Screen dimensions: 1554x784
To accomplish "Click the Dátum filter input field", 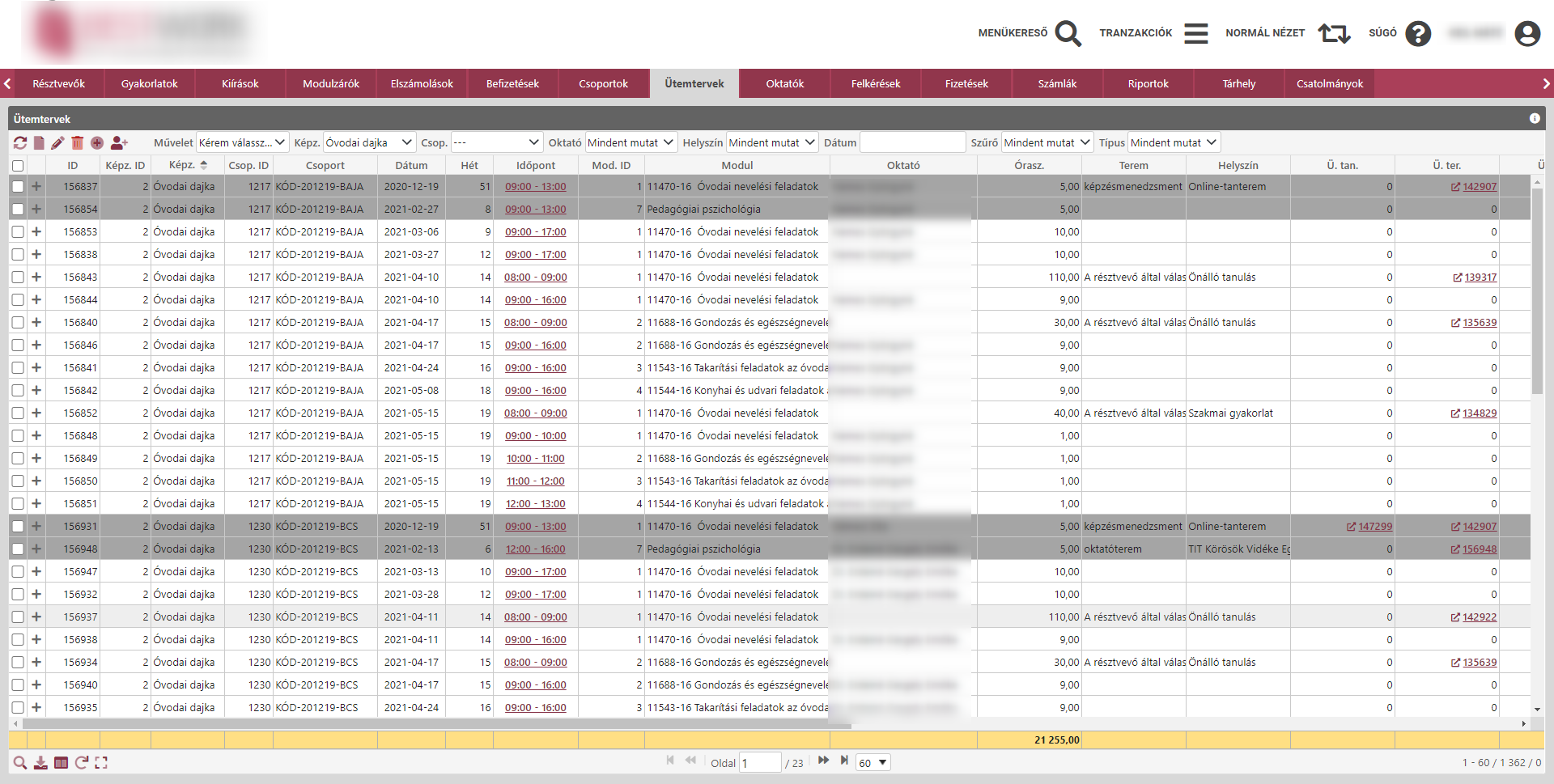I will 912,142.
